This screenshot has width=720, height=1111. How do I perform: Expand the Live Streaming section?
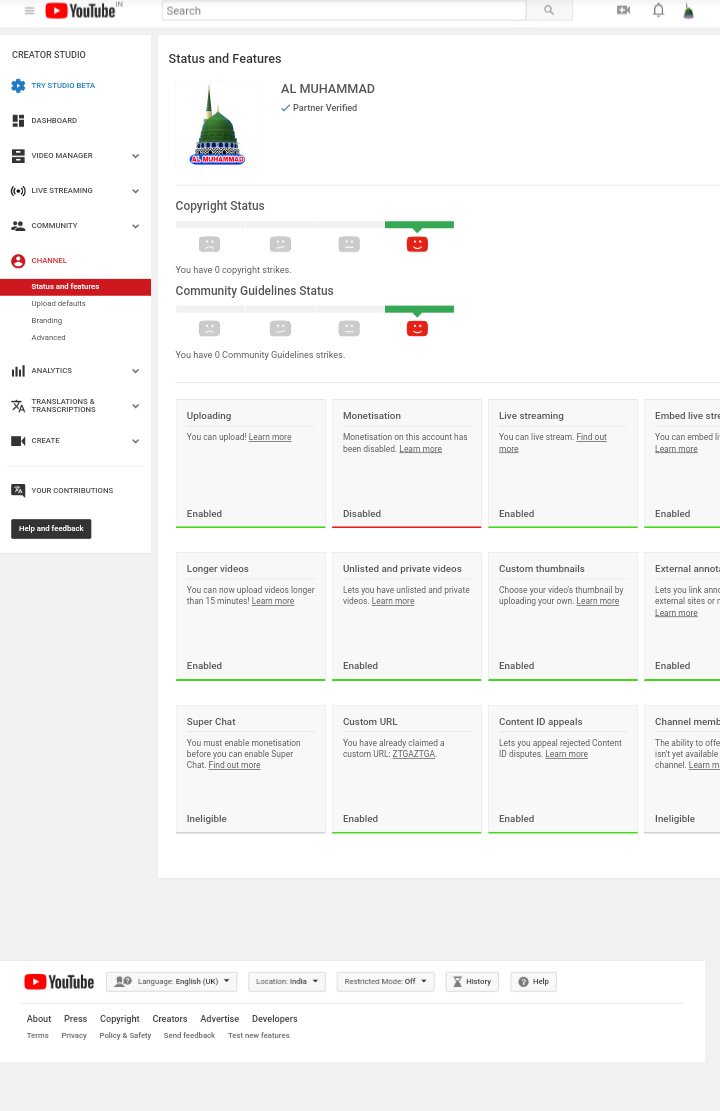[135, 191]
